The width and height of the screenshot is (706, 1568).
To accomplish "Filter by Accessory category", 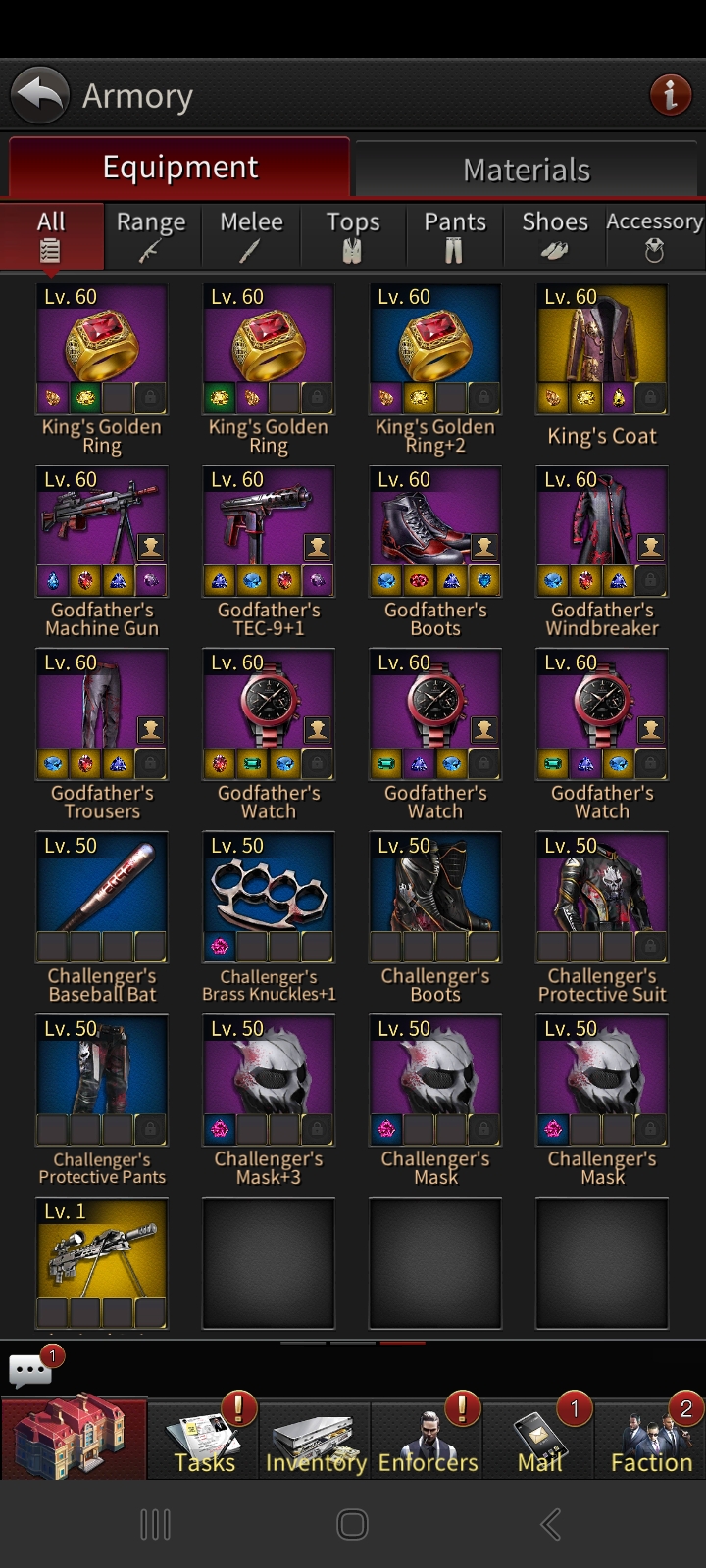I will (654, 235).
